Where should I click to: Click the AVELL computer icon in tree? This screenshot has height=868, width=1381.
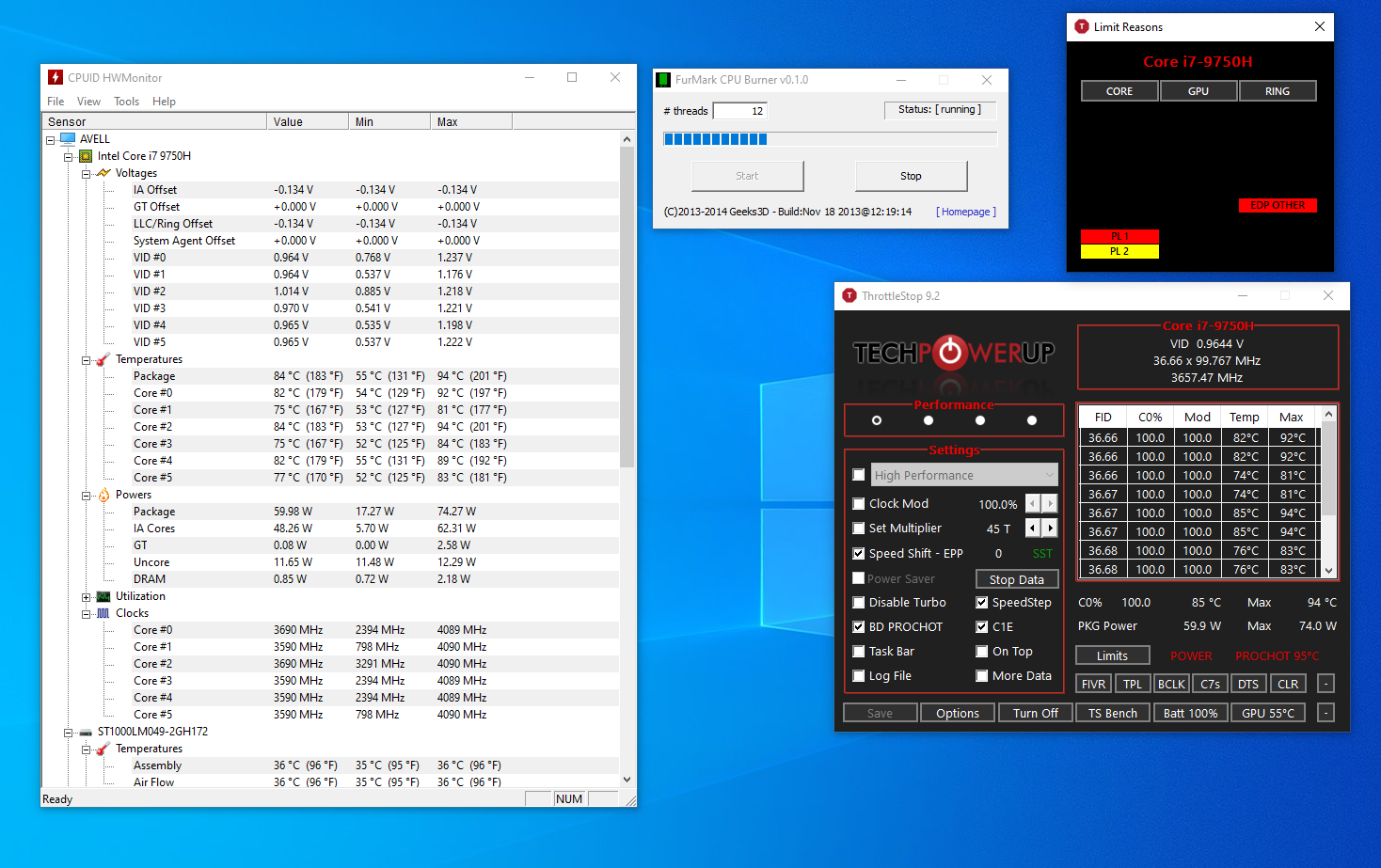point(68,139)
